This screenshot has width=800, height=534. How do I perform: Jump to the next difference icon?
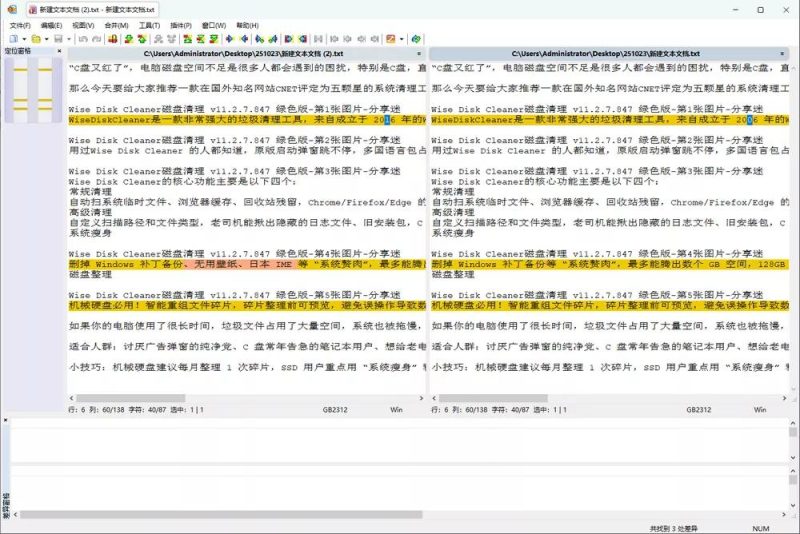pyautogui.click(x=128, y=39)
